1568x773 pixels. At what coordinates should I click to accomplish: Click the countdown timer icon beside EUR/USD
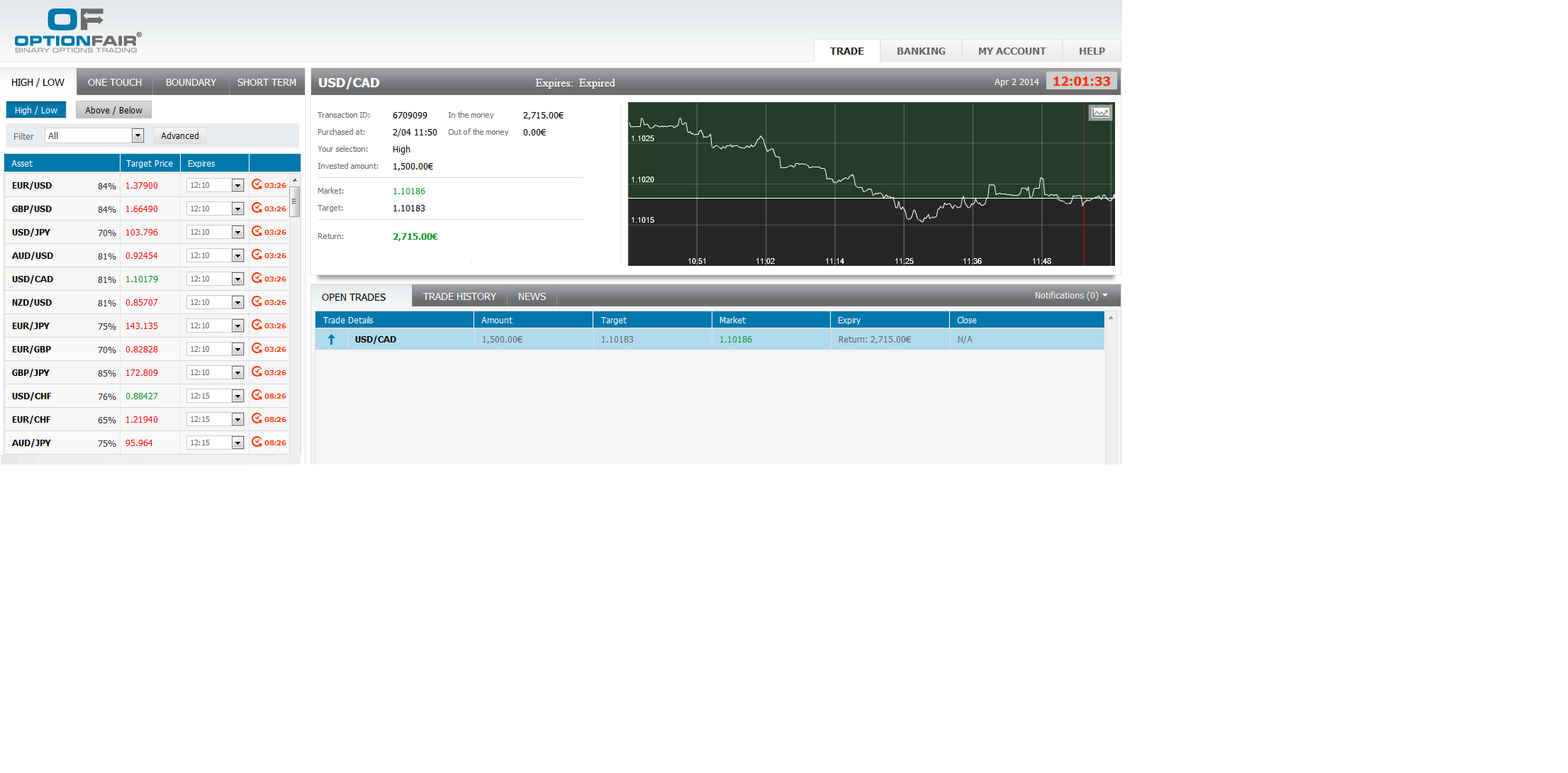(257, 185)
